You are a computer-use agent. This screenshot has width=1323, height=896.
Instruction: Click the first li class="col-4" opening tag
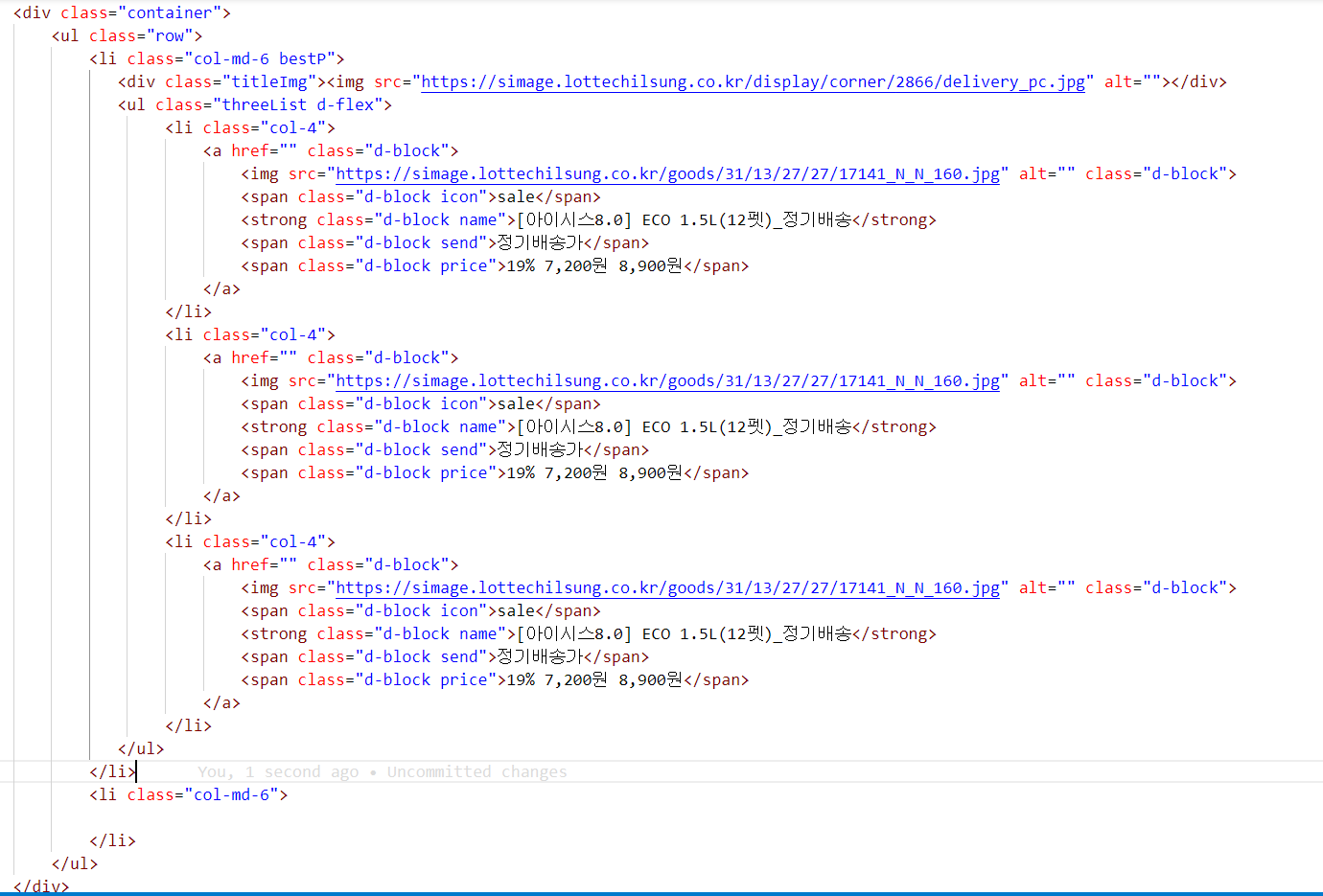point(250,127)
